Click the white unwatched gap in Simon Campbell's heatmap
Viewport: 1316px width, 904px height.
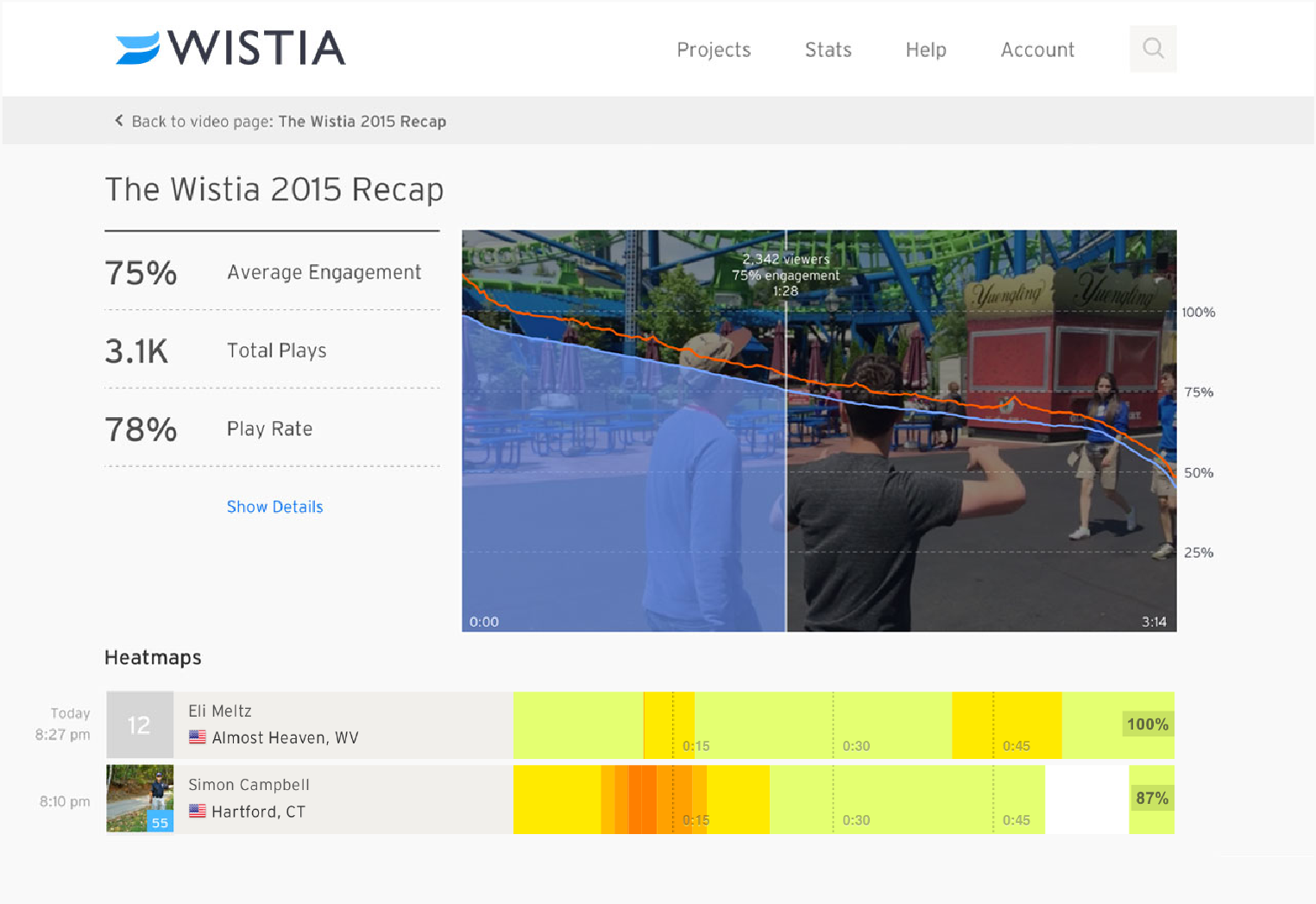point(1087,799)
